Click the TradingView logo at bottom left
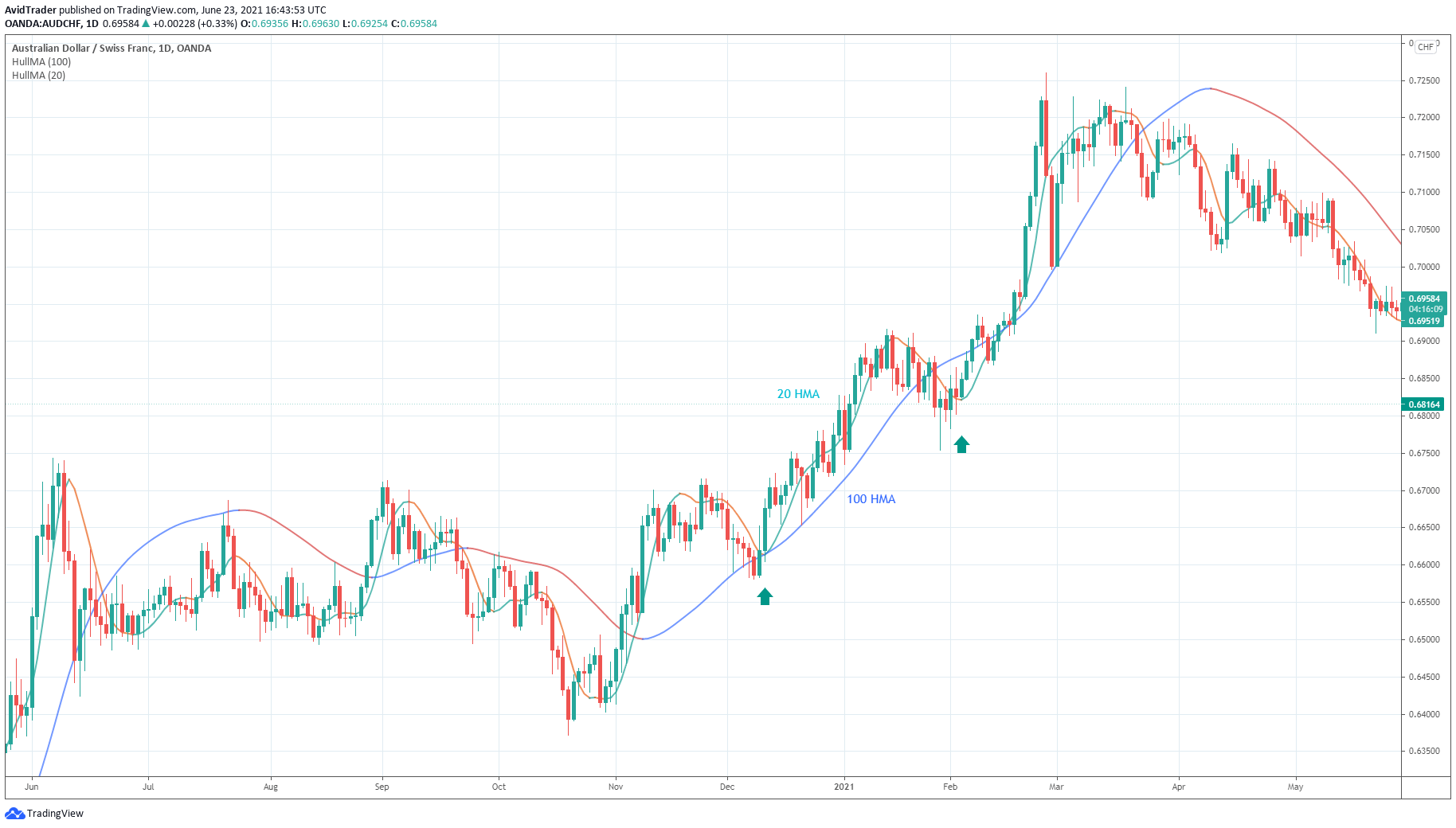 [x=45, y=813]
